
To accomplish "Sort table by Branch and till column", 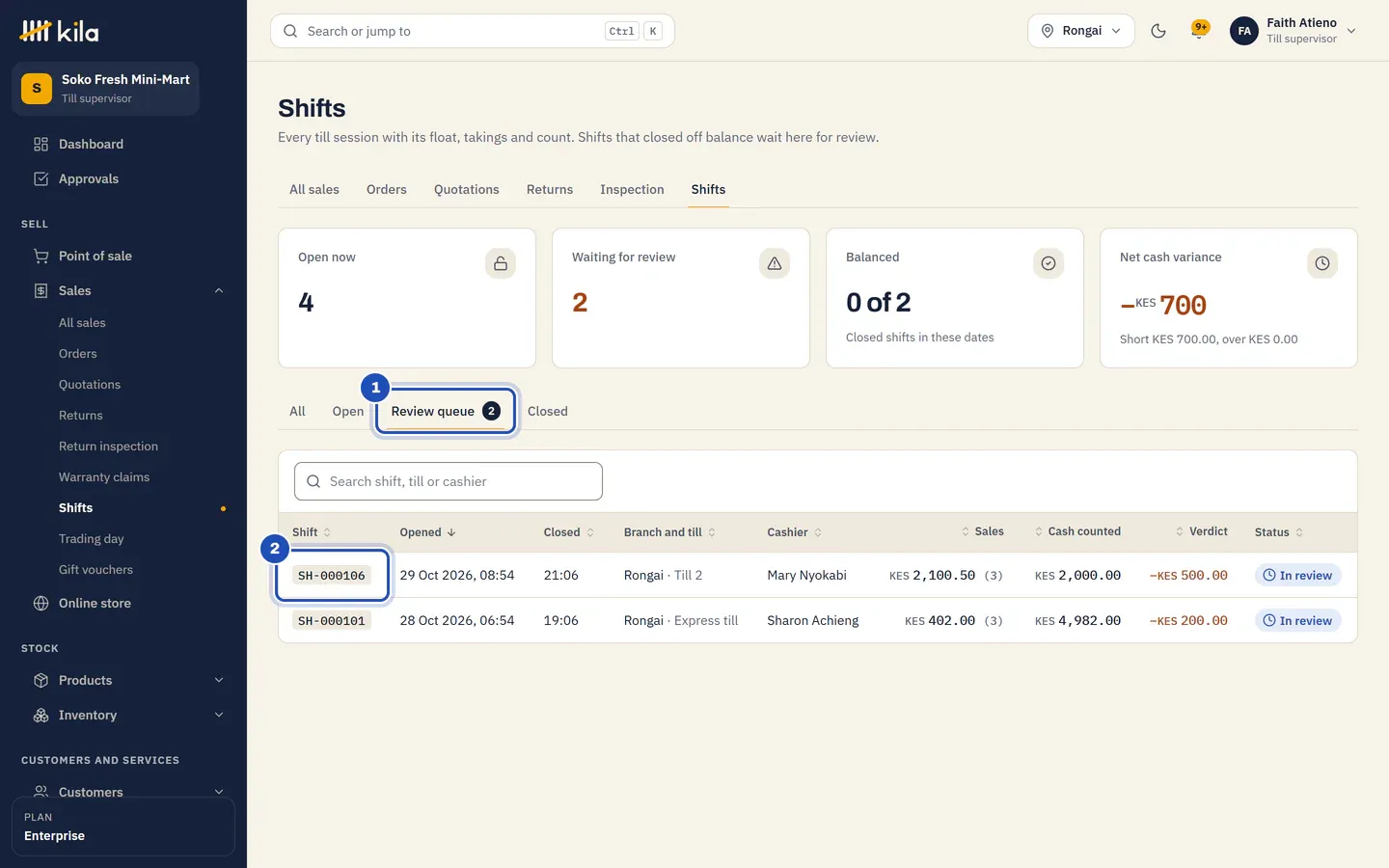I will pos(669,532).
